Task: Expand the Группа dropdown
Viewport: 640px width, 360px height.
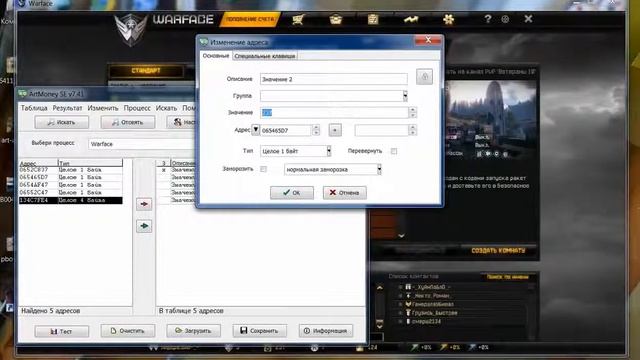Action: (x=405, y=96)
